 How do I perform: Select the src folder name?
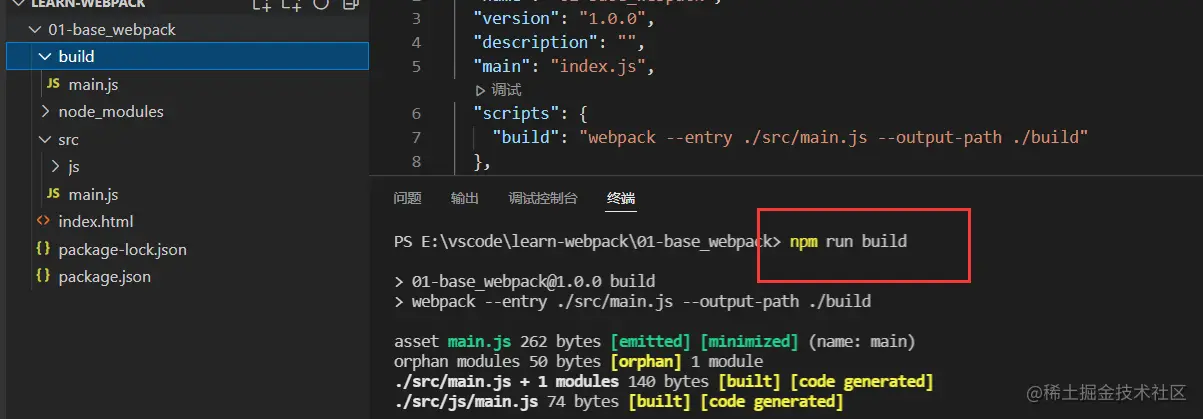click(x=68, y=140)
